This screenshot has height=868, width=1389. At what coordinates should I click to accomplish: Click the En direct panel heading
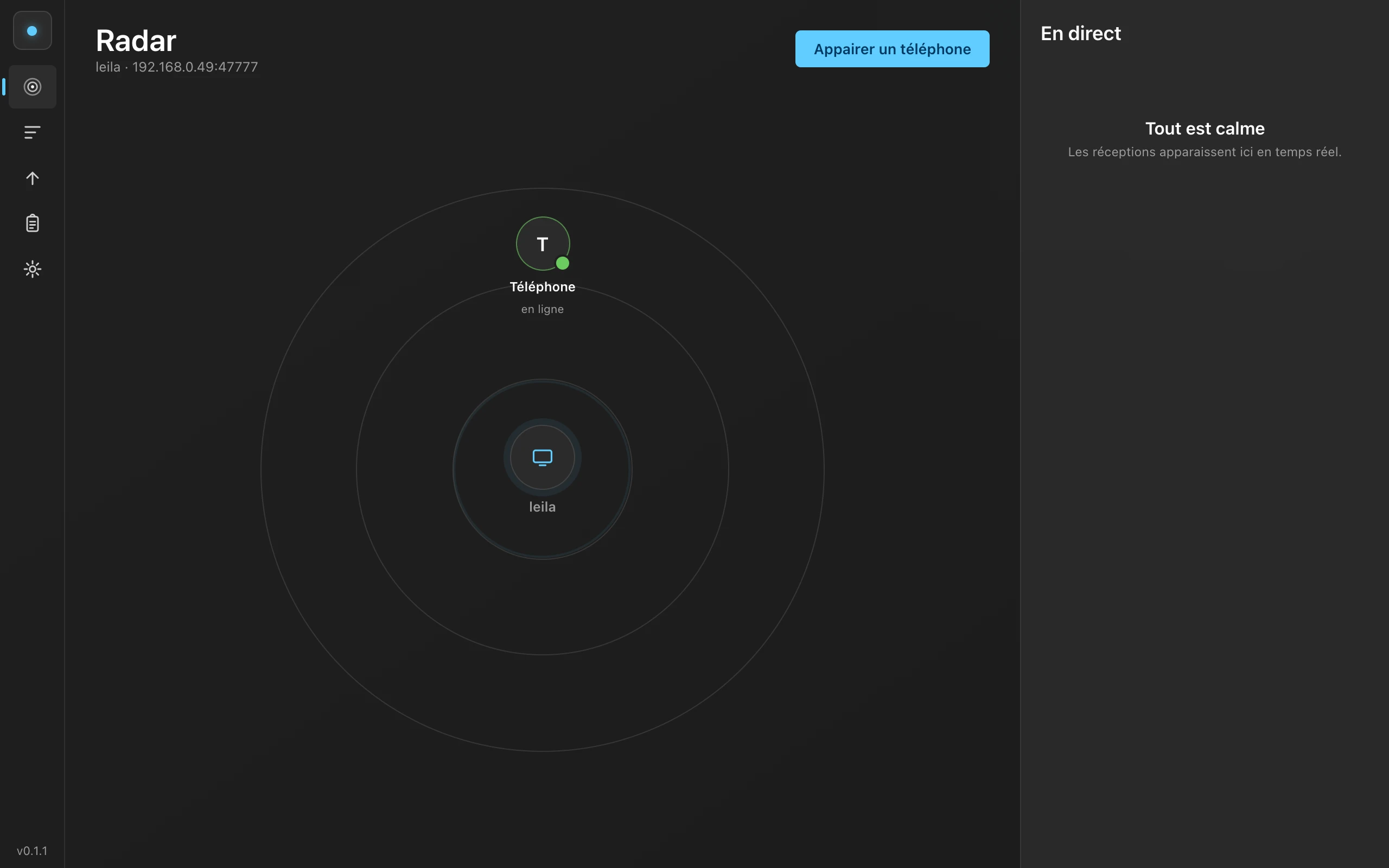(1080, 33)
